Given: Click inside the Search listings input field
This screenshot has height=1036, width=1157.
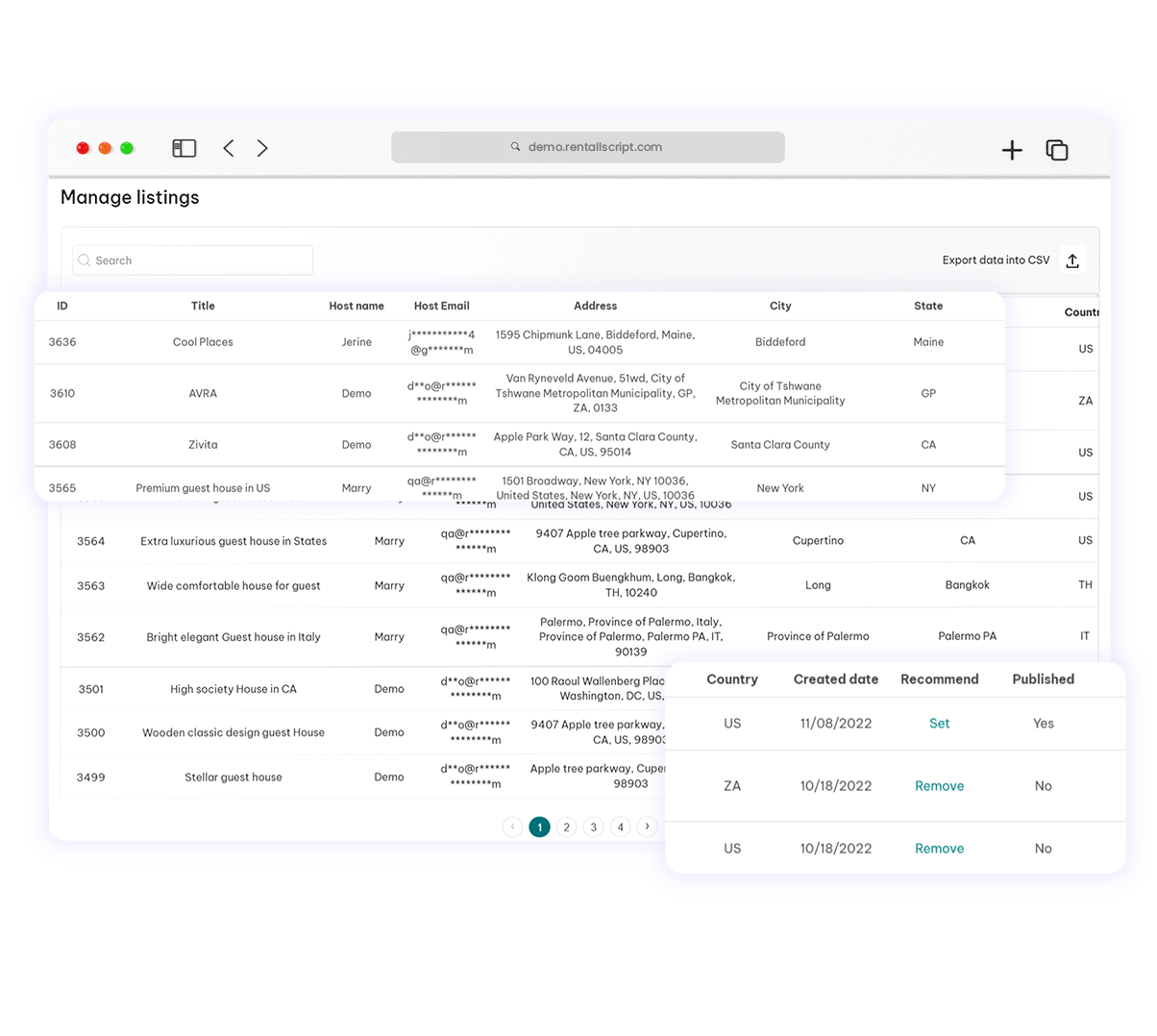Looking at the screenshot, I should pos(192,259).
